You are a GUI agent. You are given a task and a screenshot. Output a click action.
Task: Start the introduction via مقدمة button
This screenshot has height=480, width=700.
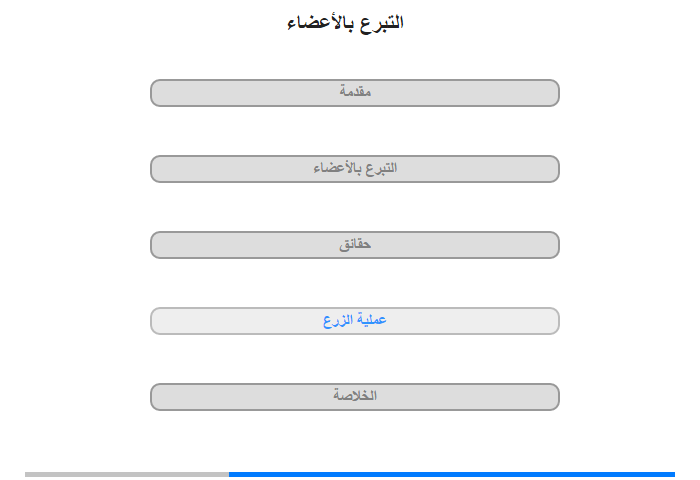(354, 93)
